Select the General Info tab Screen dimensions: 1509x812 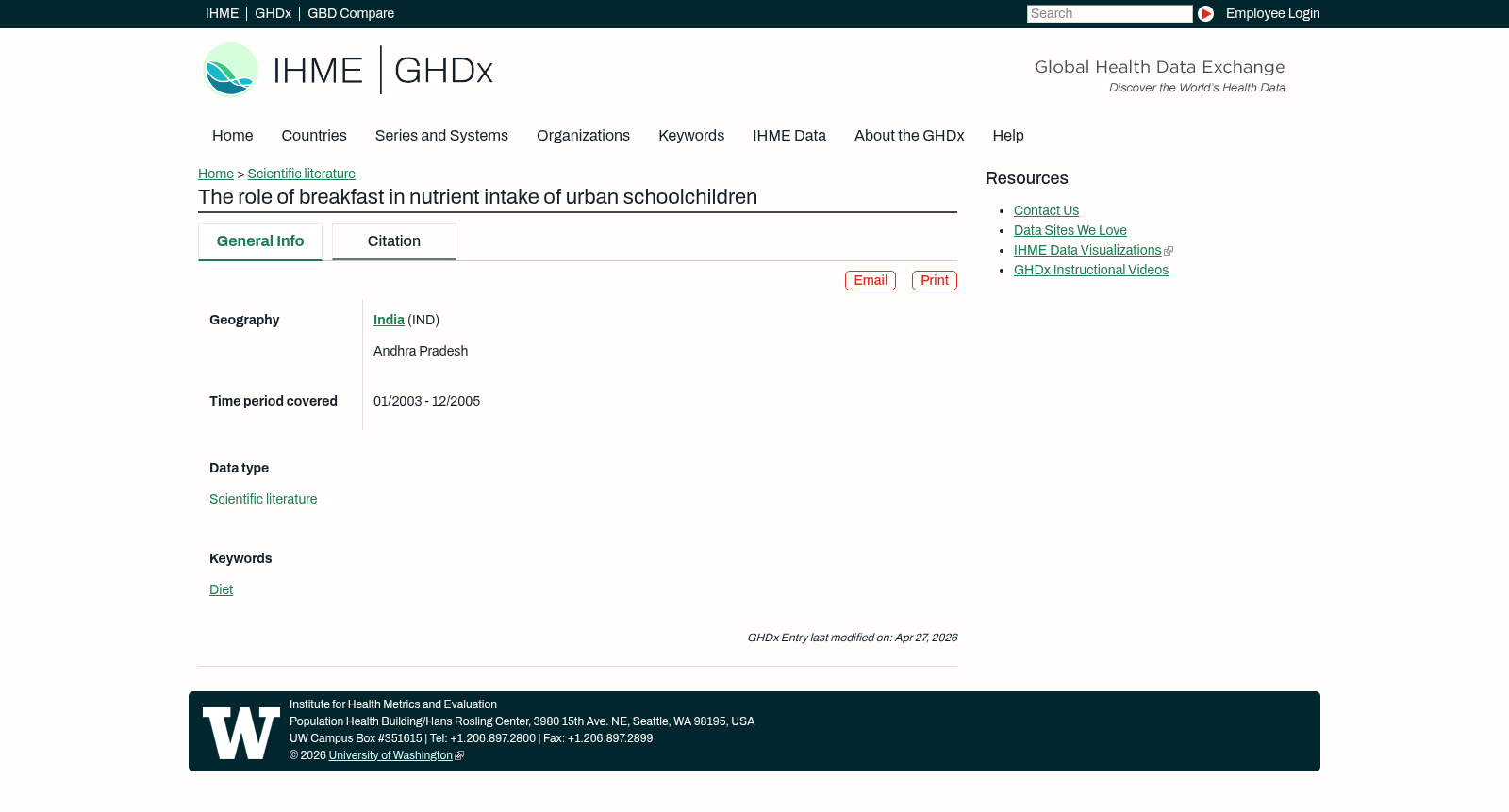(x=260, y=241)
